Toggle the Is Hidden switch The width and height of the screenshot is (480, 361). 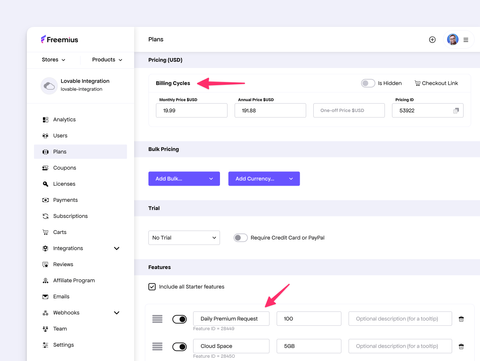click(x=368, y=83)
